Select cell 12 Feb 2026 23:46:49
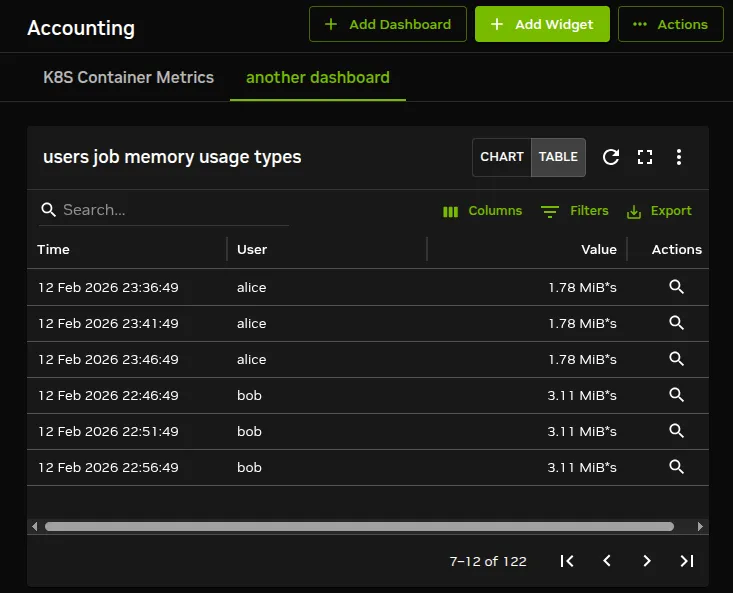Viewport: 733px width, 593px height. tap(108, 359)
